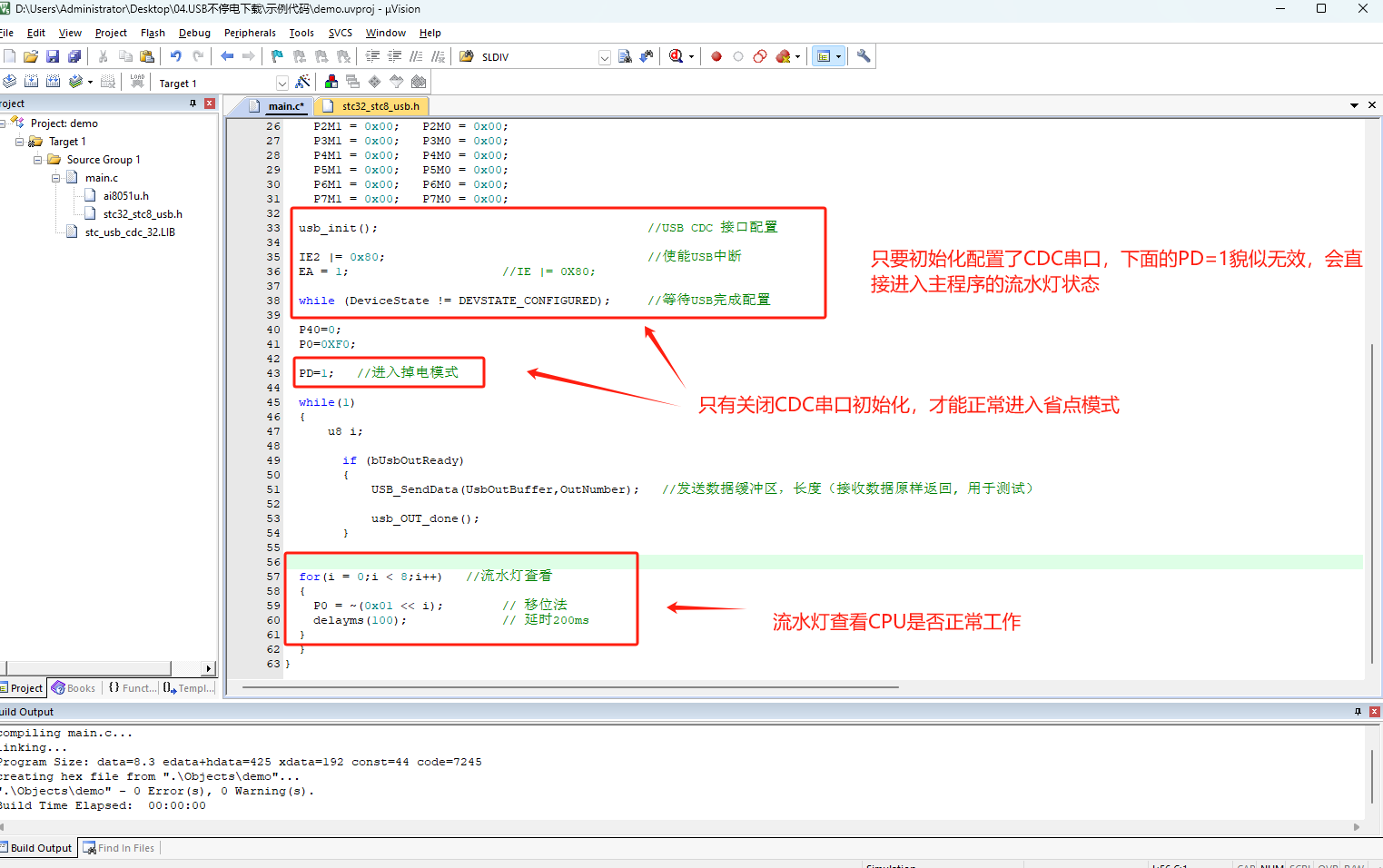Image resolution: width=1383 pixels, height=868 pixels.
Task: Collapse the Source Group 1 tree node
Action: pyautogui.click(x=38, y=160)
